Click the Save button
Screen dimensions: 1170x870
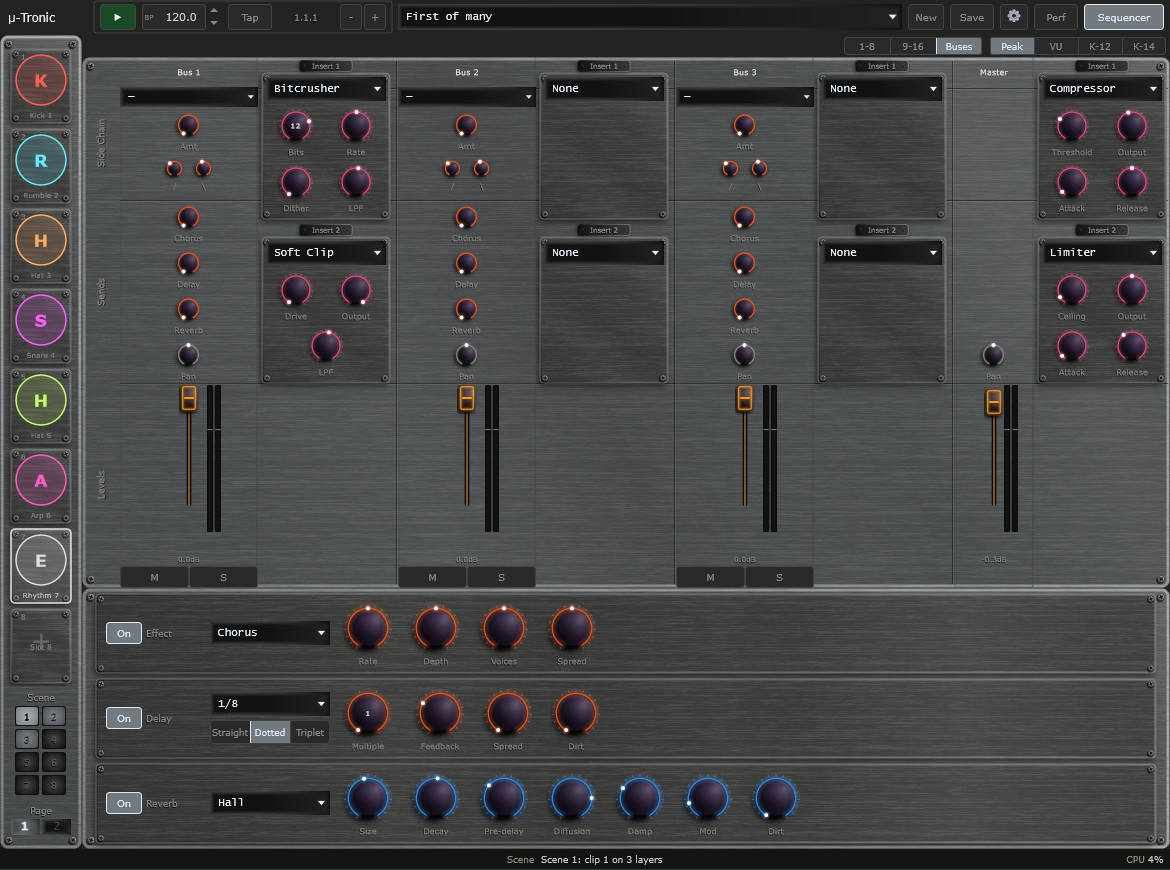[972, 17]
